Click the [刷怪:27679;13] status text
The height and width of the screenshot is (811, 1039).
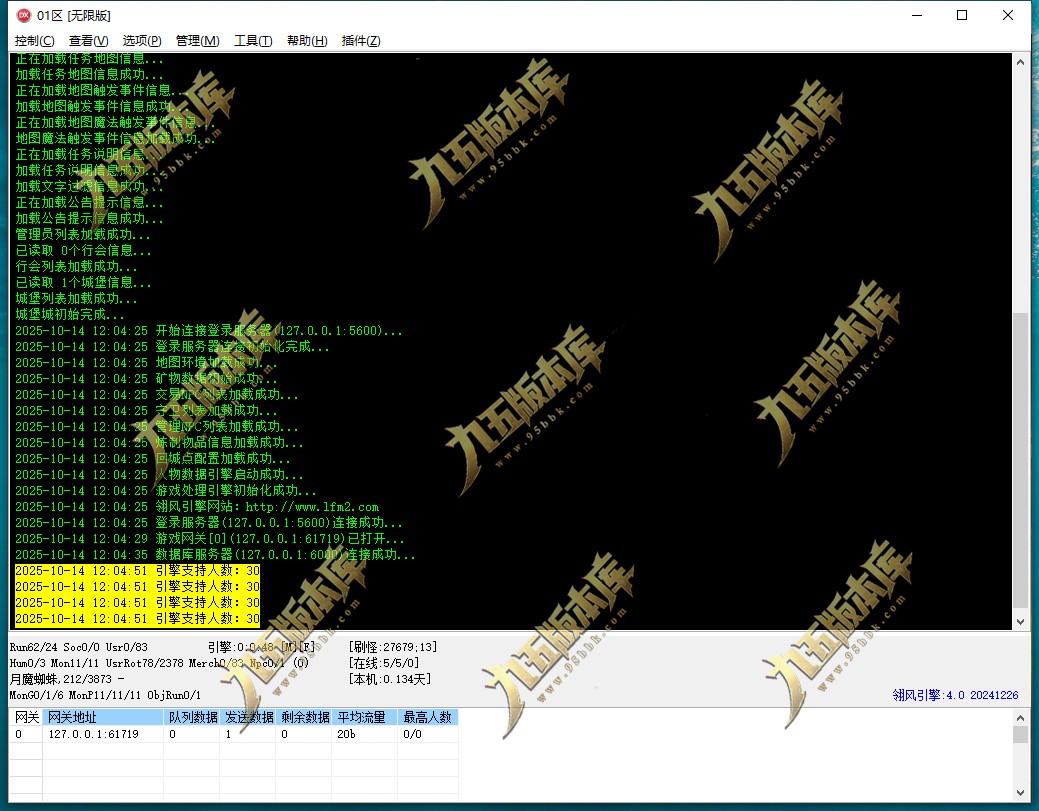point(393,647)
